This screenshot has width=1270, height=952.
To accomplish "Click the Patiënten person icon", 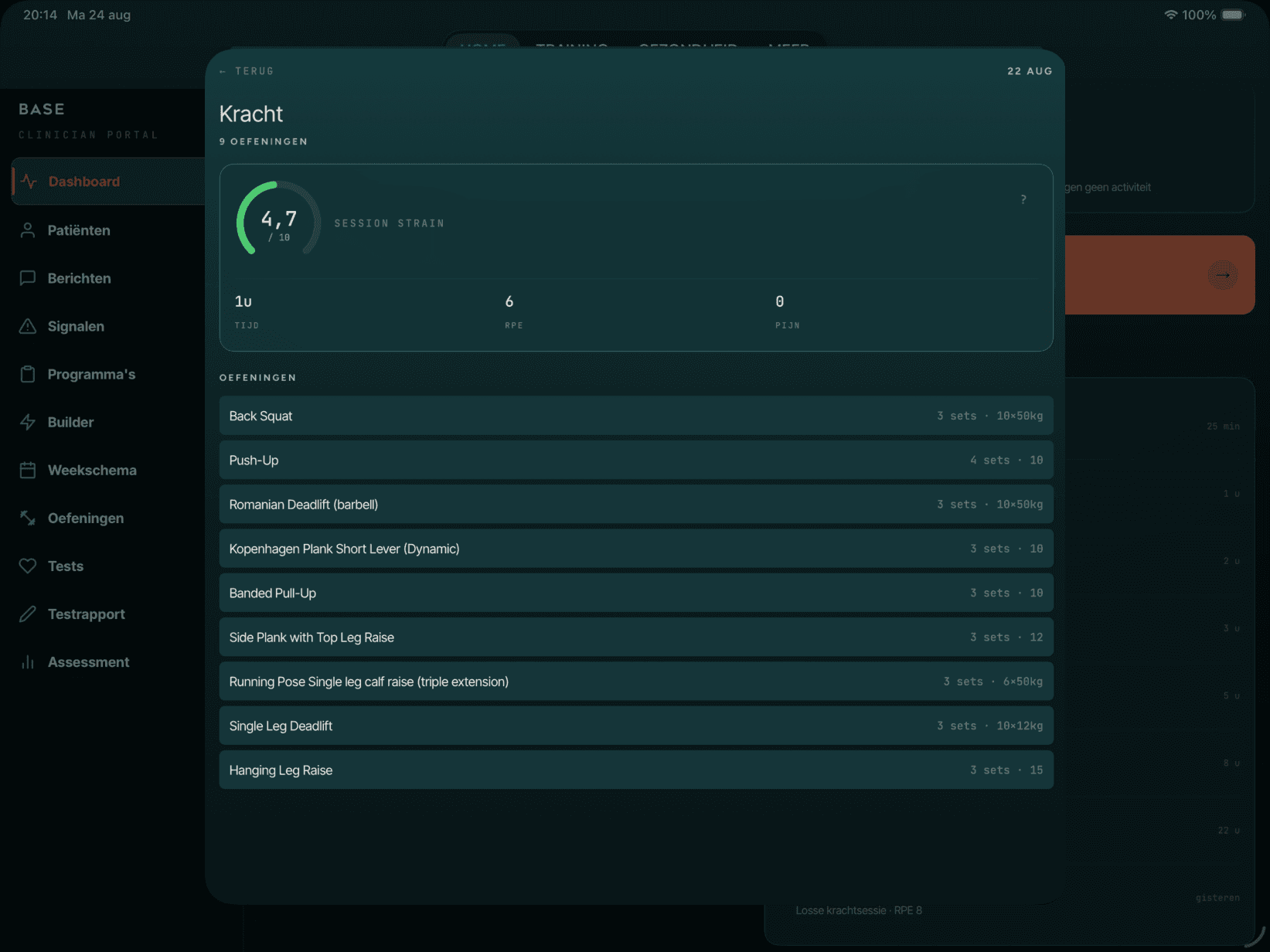I will coord(28,230).
